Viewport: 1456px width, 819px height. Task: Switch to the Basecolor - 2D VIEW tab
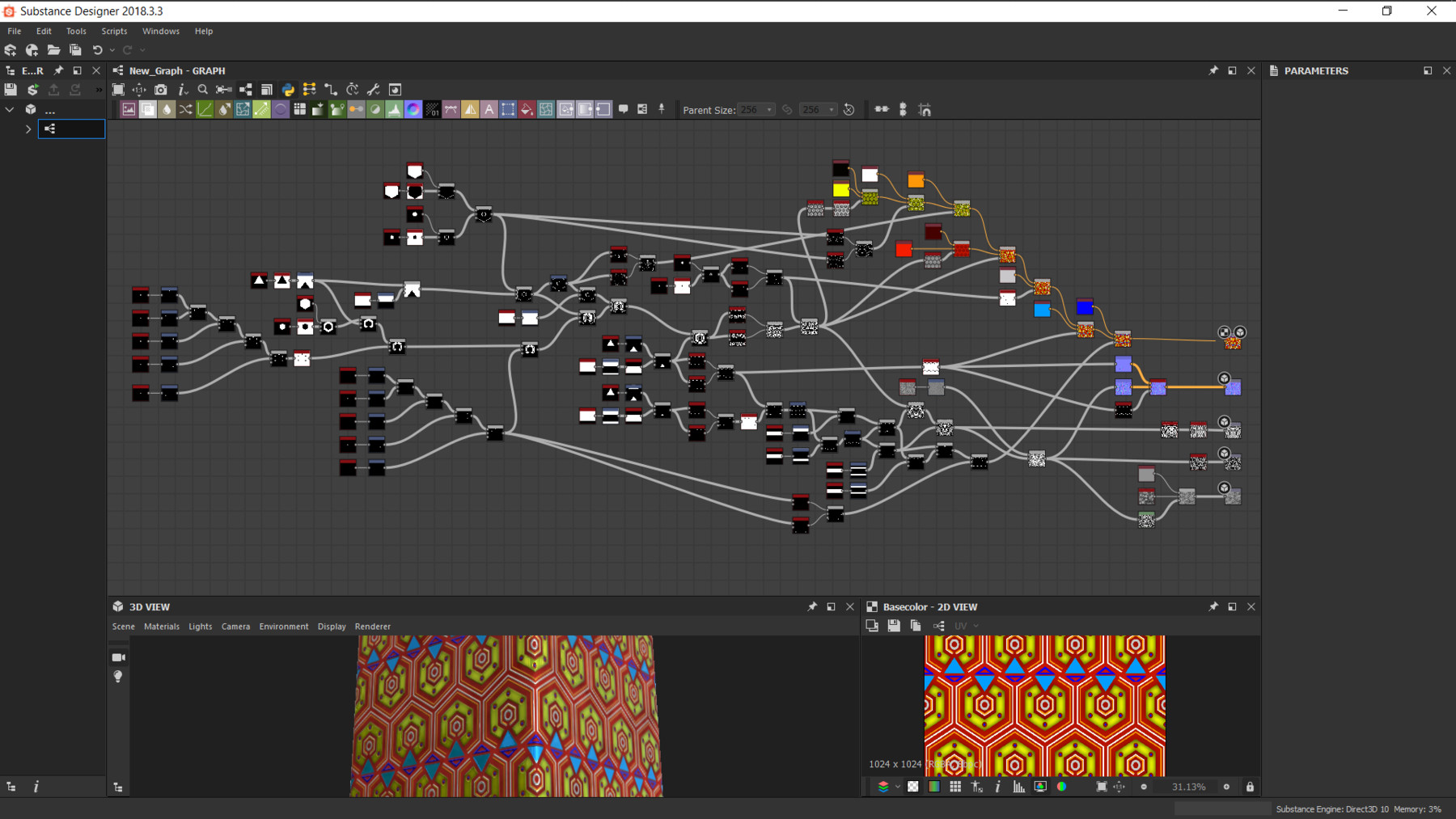930,606
